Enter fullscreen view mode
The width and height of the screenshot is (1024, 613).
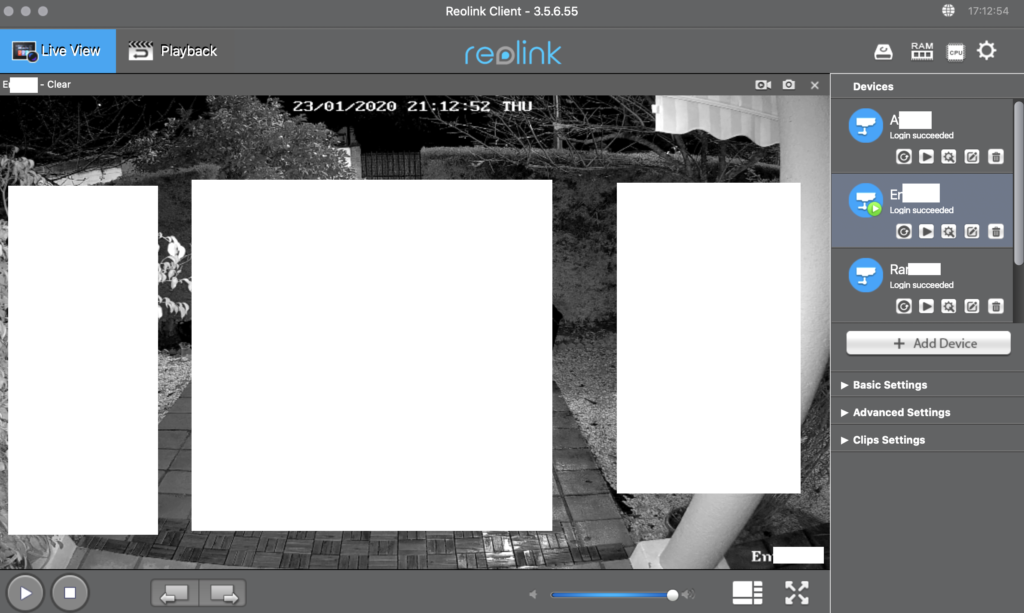[797, 592]
